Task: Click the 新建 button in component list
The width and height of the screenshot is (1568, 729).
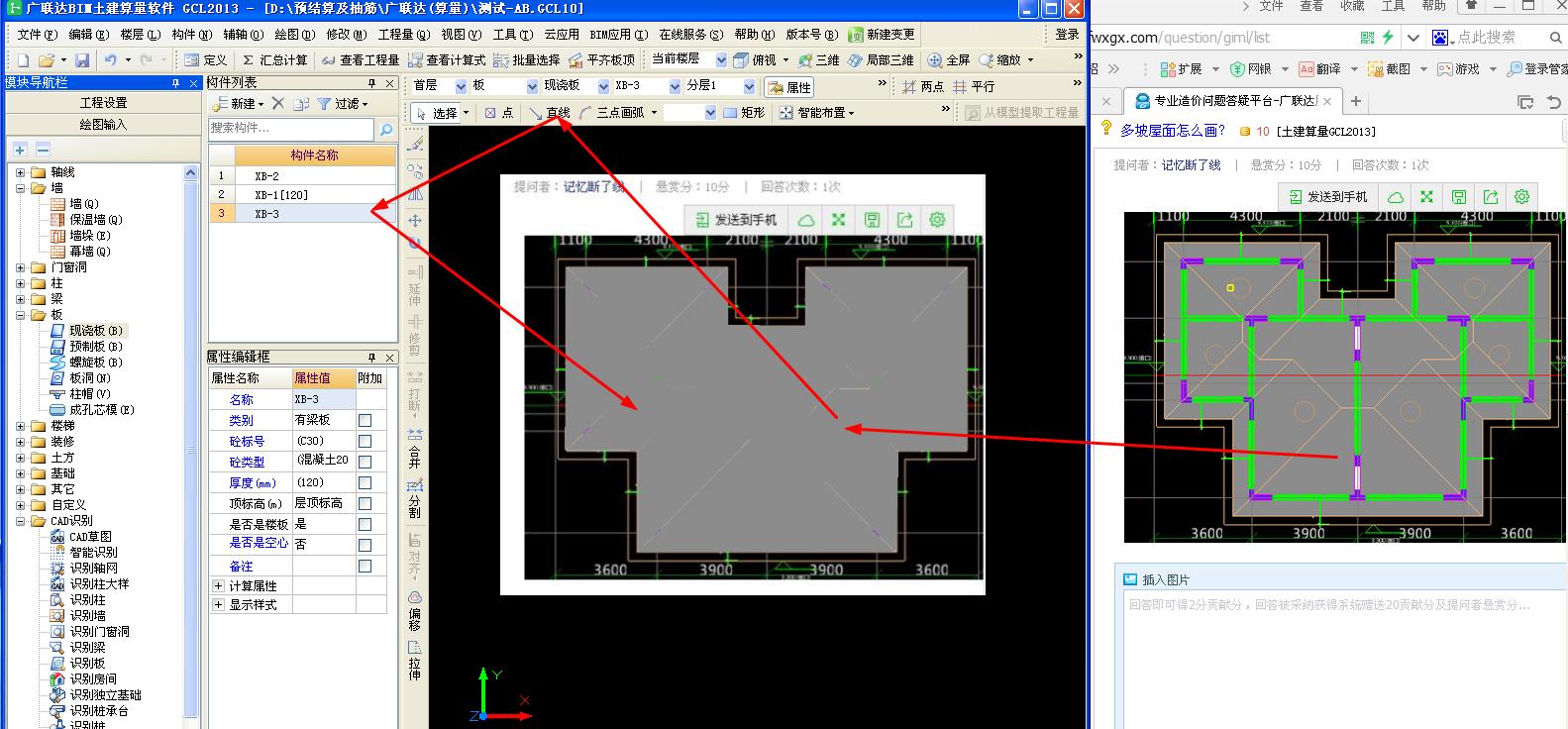Action: 240,103
